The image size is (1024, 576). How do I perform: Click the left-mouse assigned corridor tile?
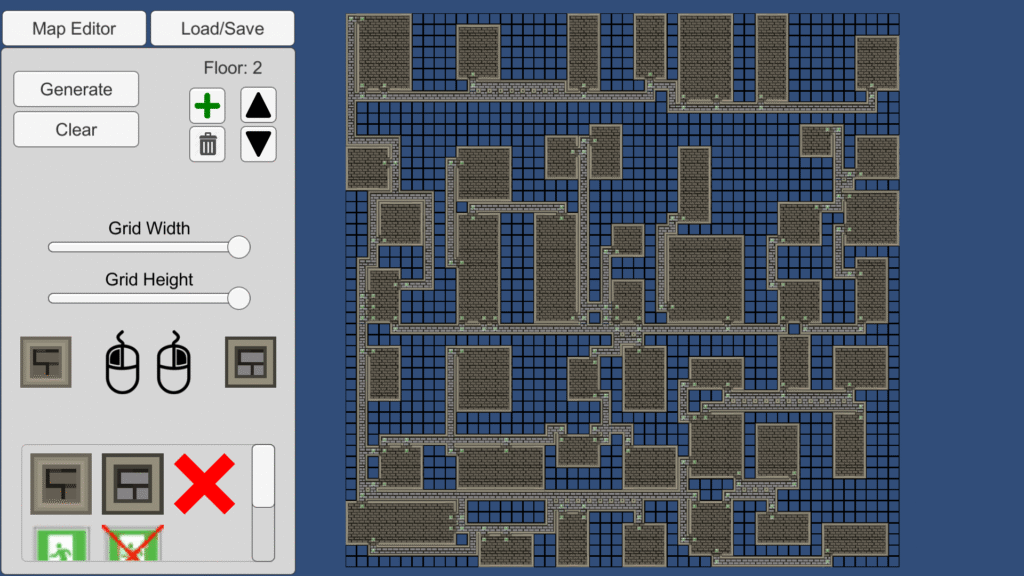coord(46,362)
